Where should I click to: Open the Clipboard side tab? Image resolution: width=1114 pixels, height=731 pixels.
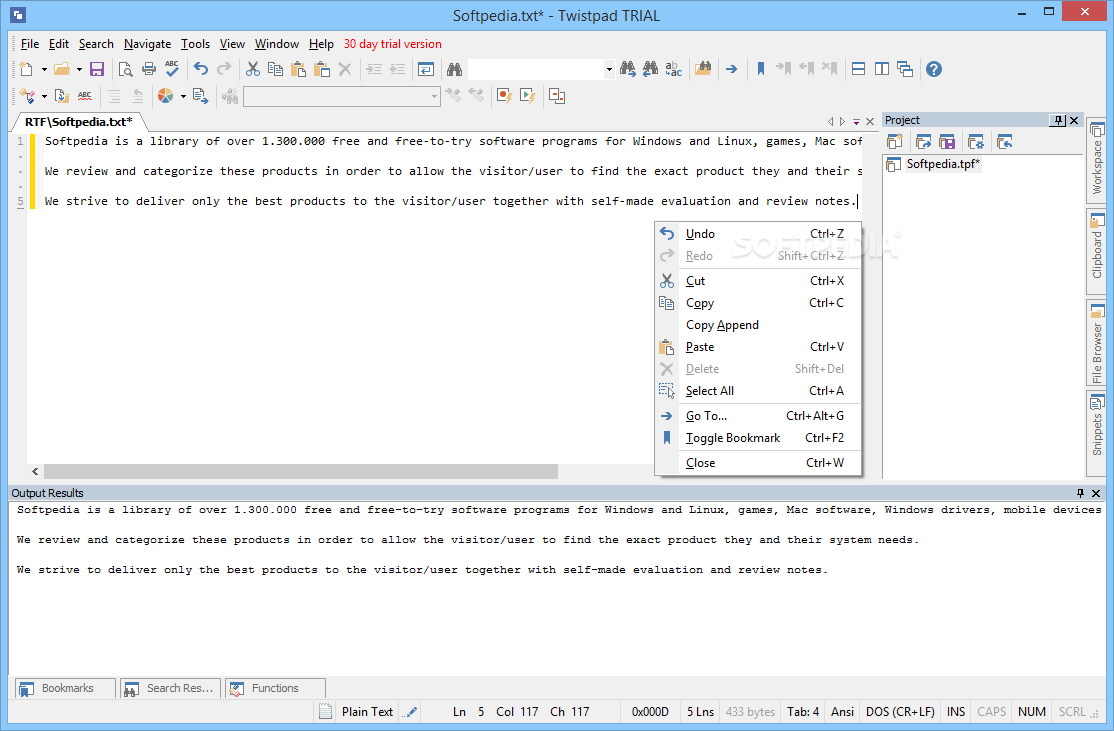pos(1097,251)
